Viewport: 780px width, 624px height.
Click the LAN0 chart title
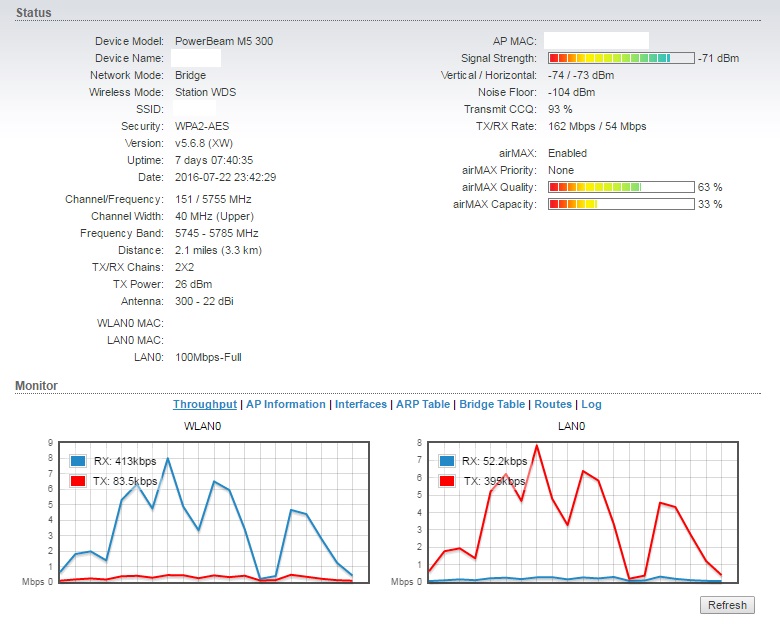[x=572, y=426]
